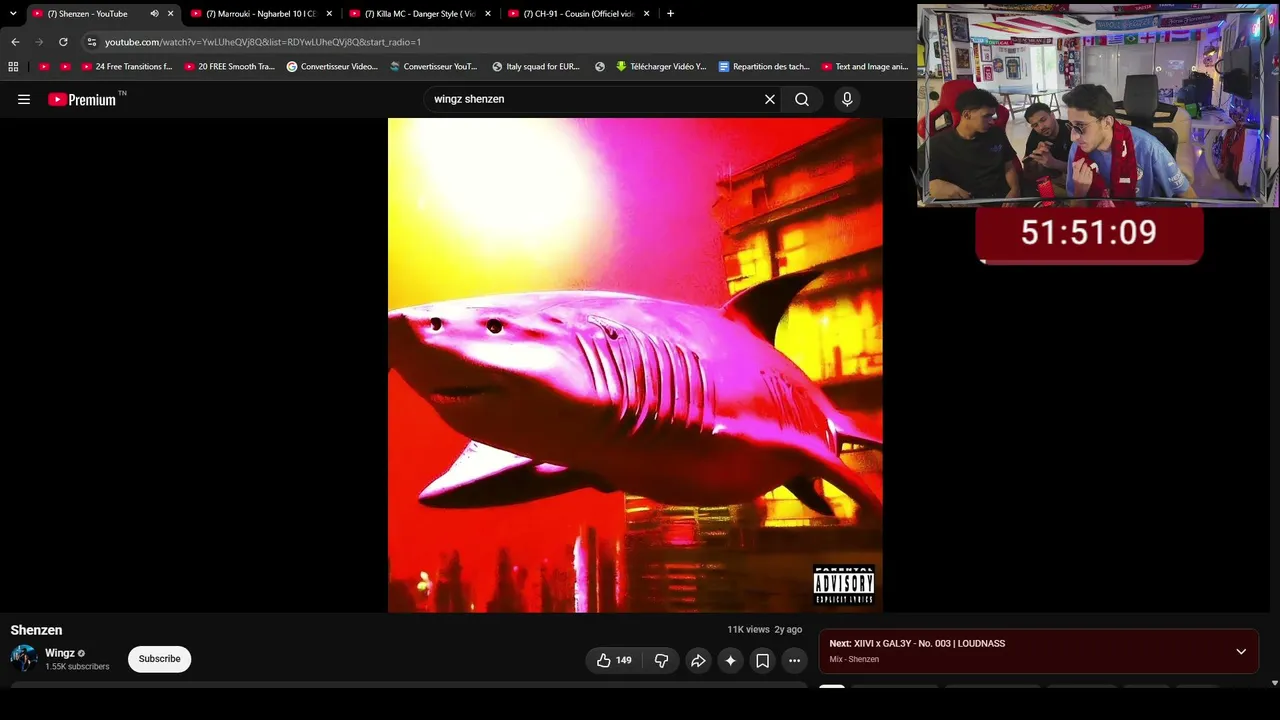Open the YouTube guide hamburger menu

24,99
